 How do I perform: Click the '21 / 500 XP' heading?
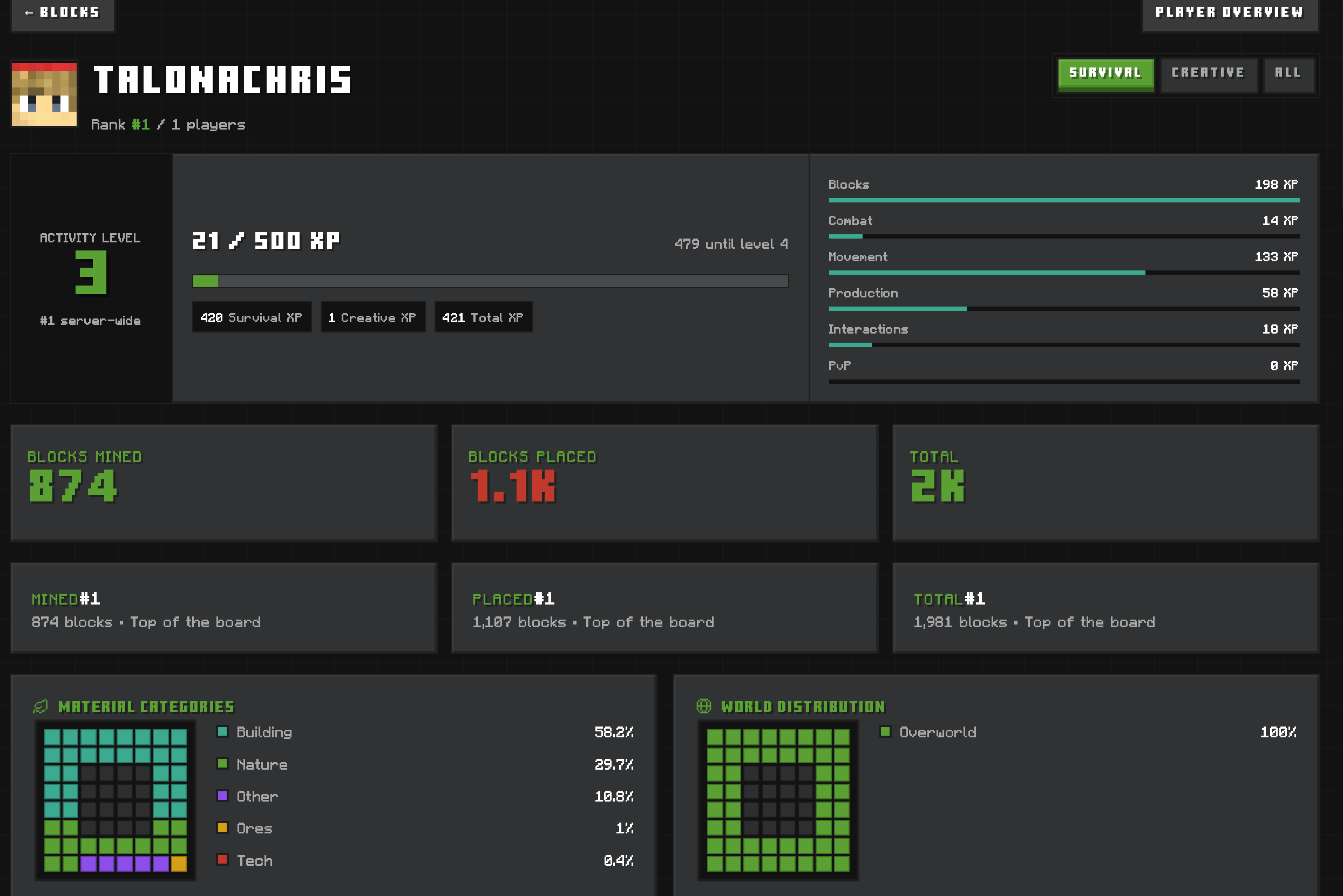266,241
